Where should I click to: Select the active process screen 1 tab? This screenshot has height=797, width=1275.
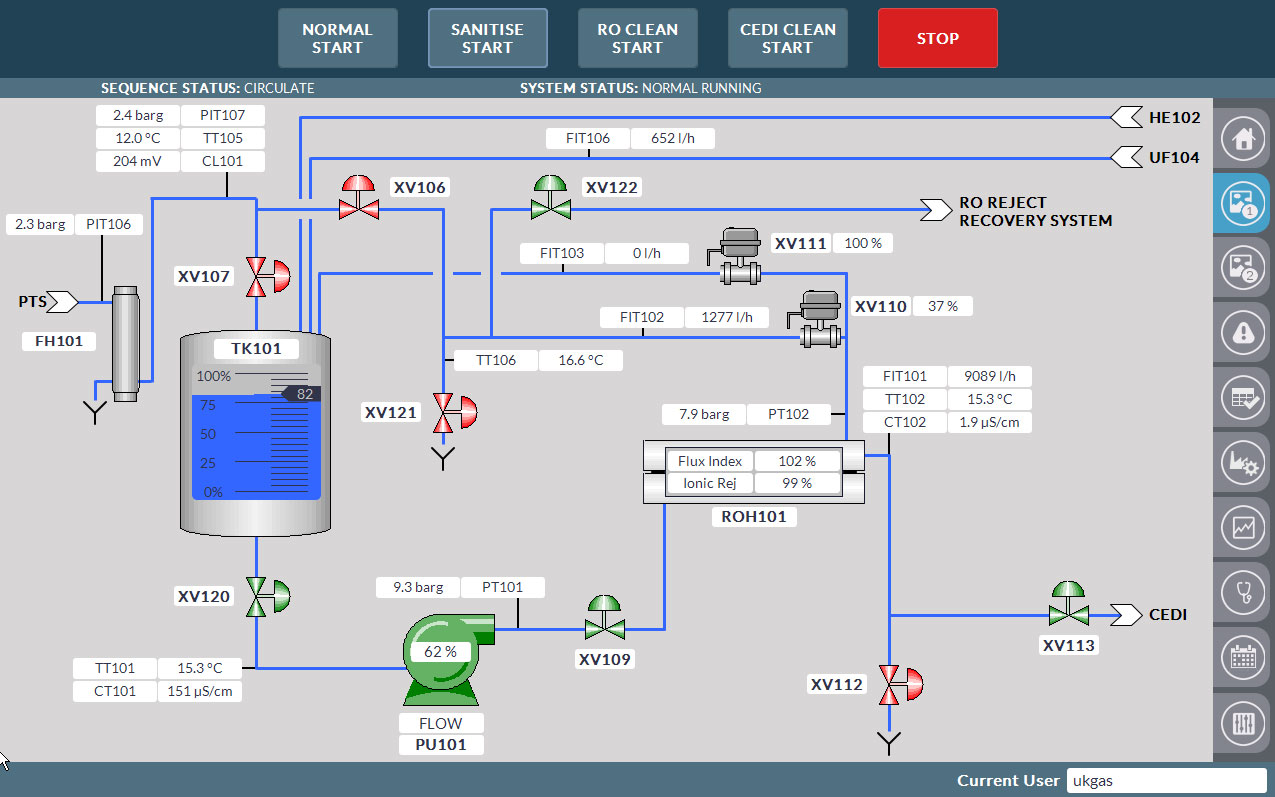(1243, 203)
